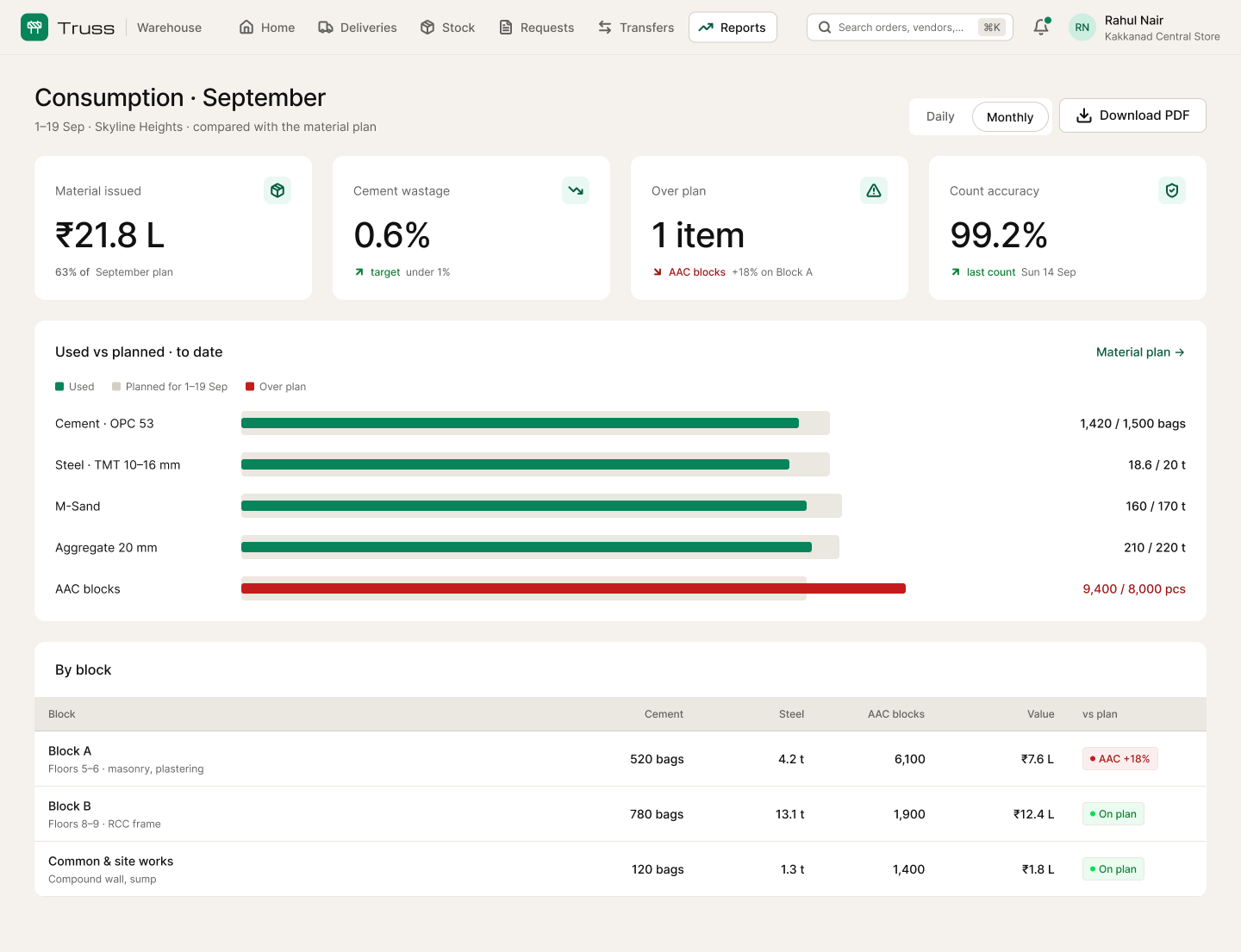The height and width of the screenshot is (952, 1241).
Task: Click the Material issued box icon
Action: coord(278,190)
